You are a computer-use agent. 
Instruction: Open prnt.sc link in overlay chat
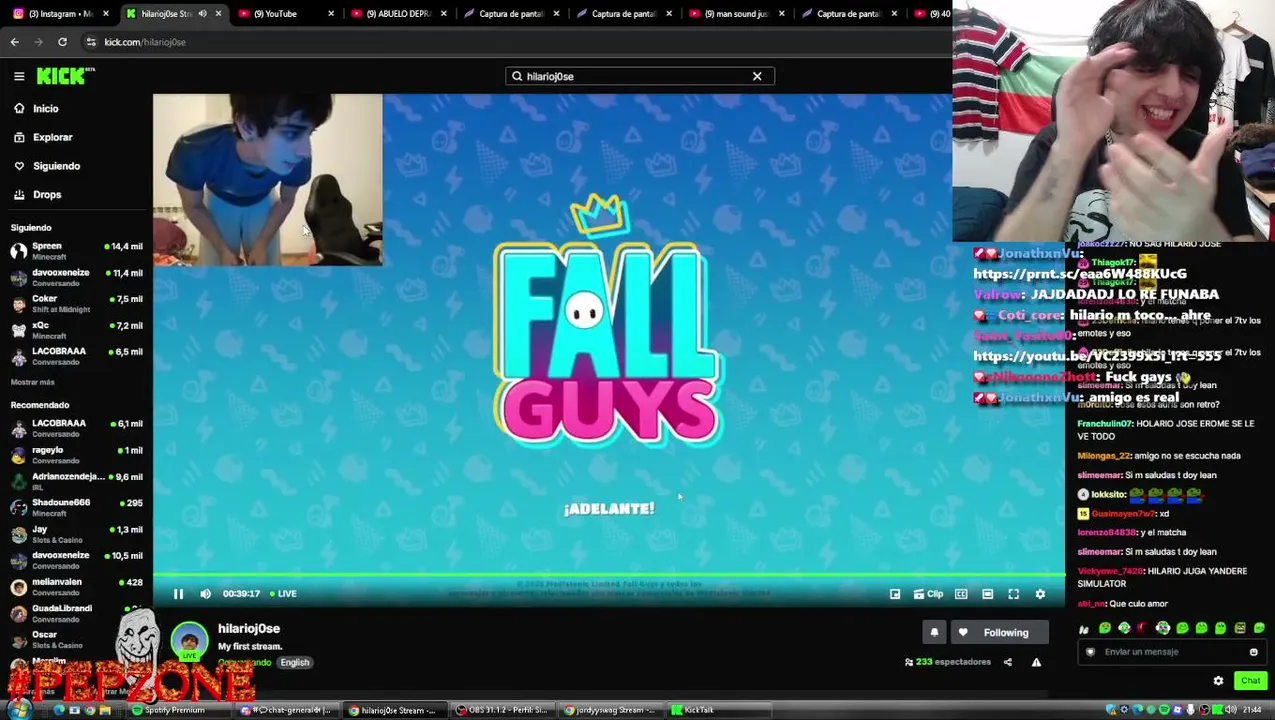click(1079, 273)
